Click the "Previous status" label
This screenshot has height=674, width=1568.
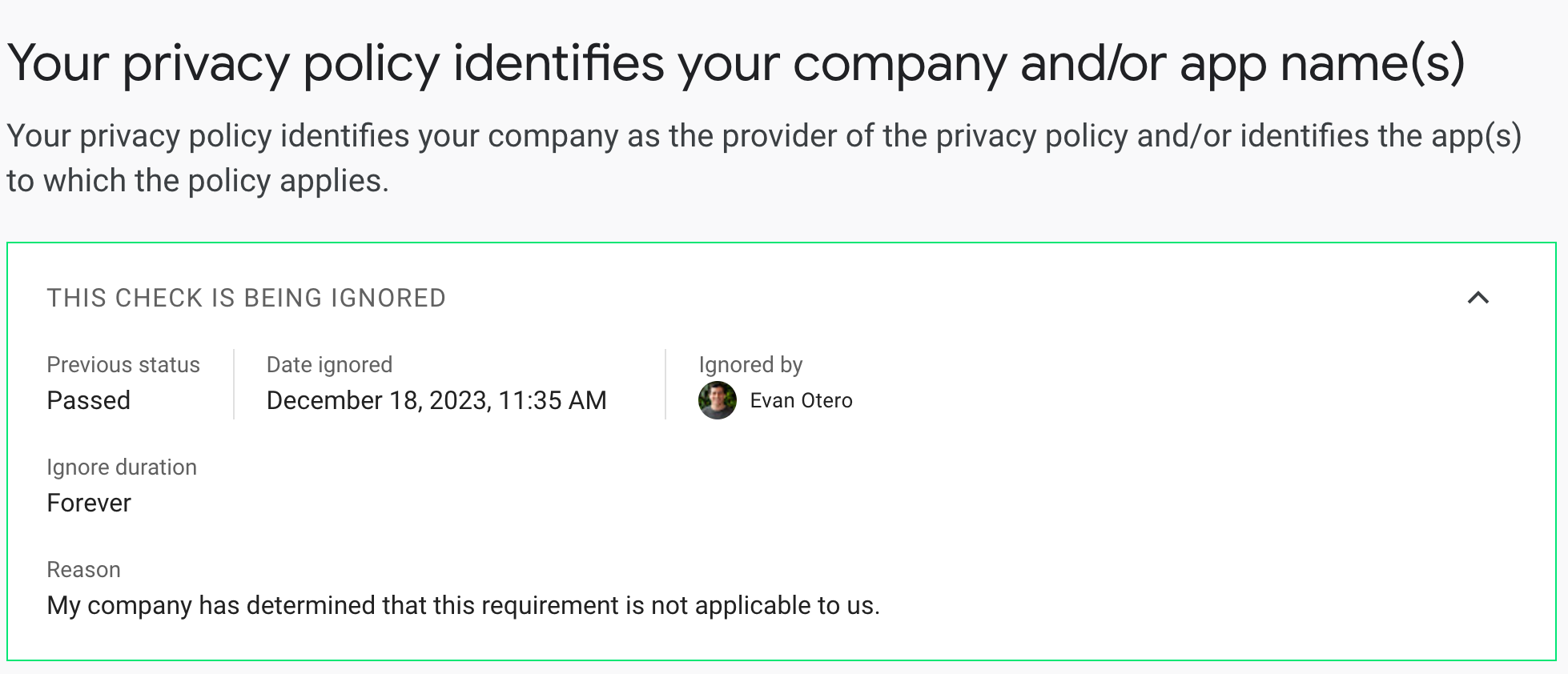coord(123,365)
